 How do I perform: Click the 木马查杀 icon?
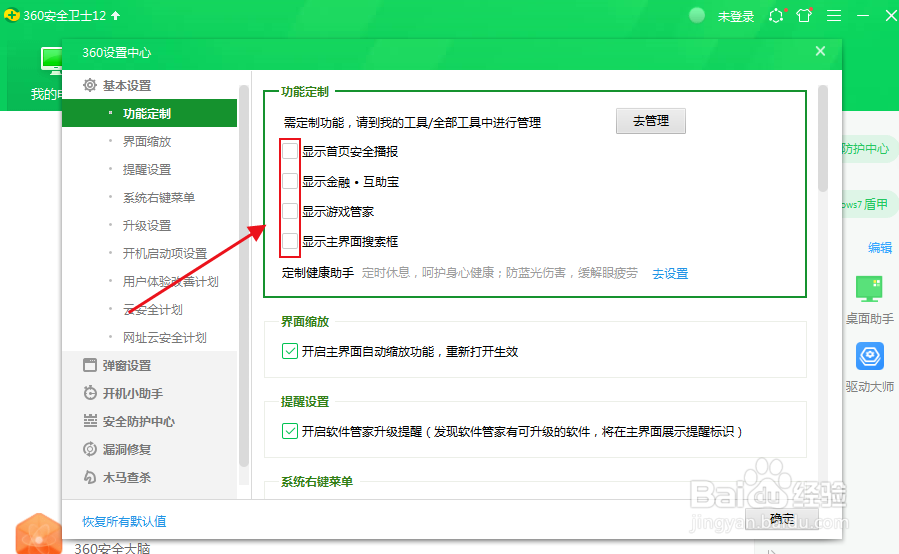[x=89, y=477]
